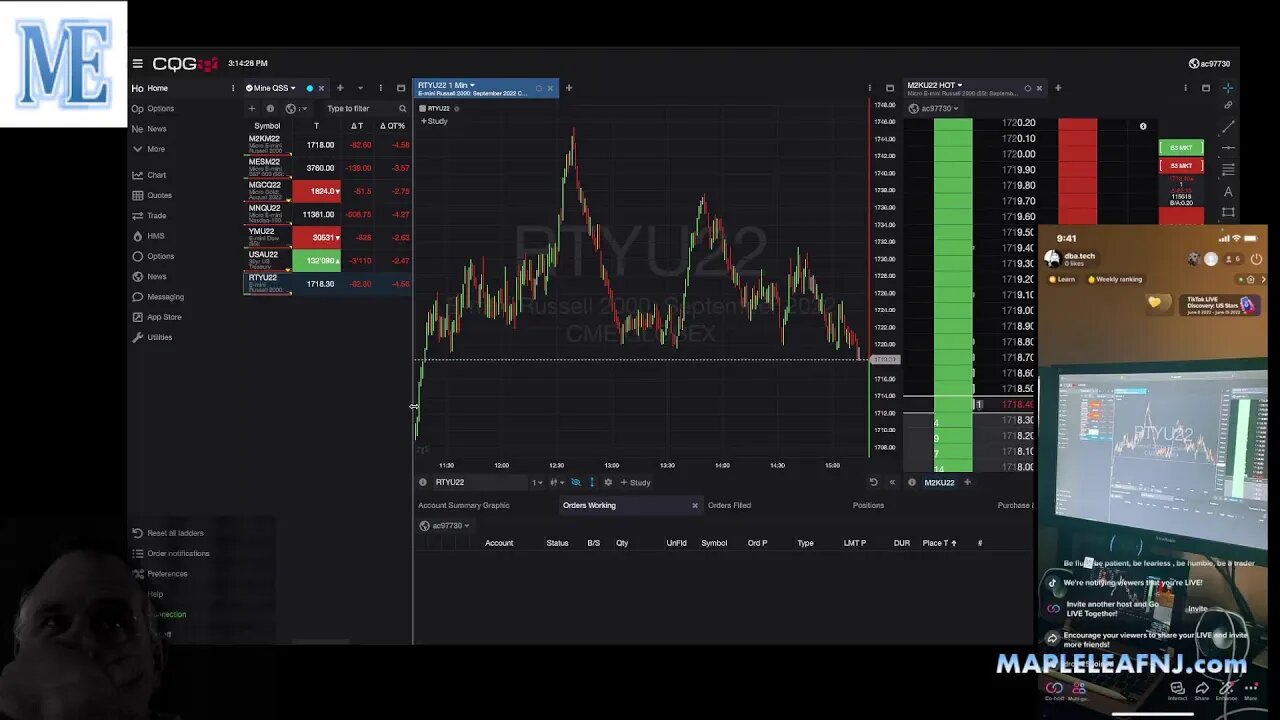Open the RTYU22 1 Min dropdown arrow

[x=472, y=85]
